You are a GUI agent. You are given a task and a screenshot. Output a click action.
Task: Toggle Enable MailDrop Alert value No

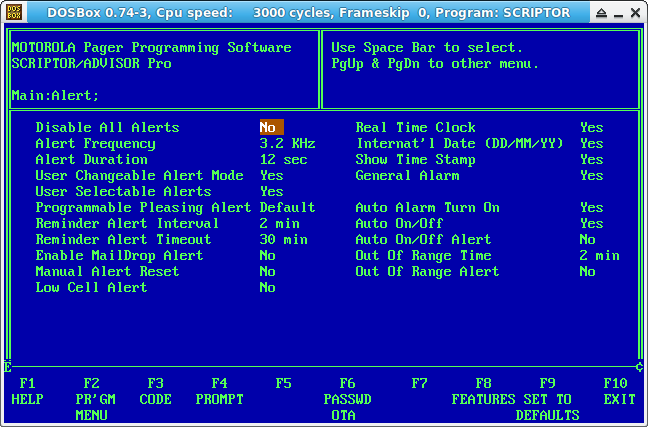coord(267,255)
